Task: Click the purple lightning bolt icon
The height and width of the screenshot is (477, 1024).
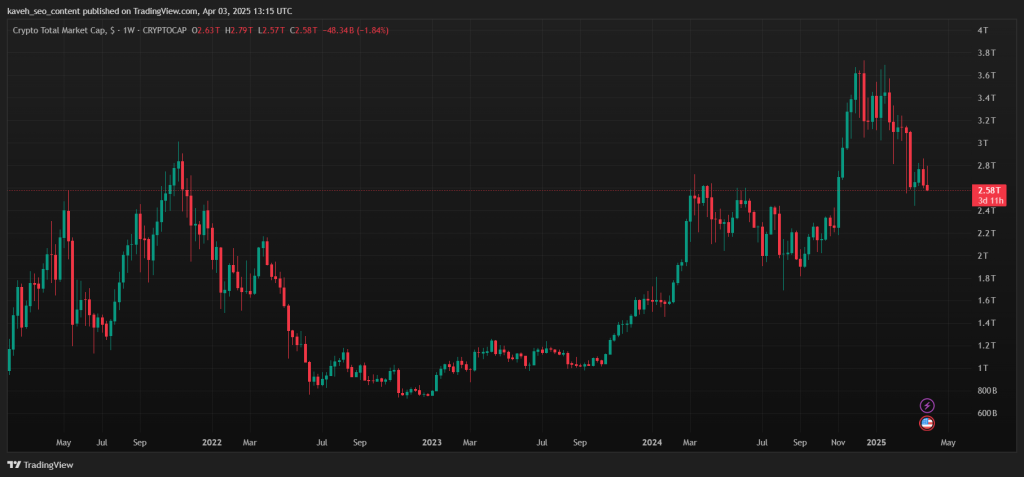Action: [927, 405]
